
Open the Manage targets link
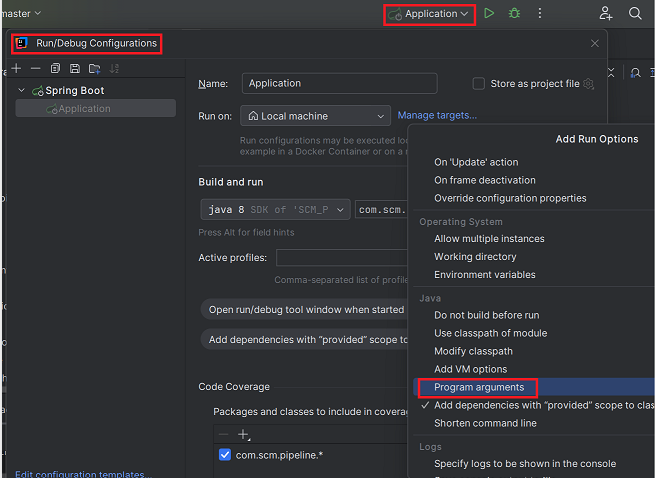click(437, 115)
